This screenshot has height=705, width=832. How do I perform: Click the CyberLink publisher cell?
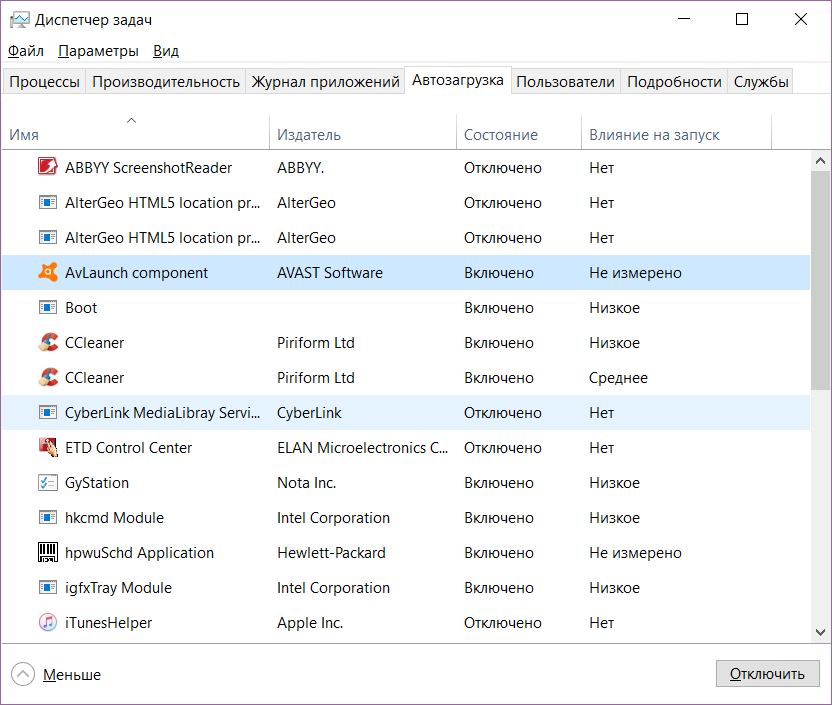click(309, 413)
